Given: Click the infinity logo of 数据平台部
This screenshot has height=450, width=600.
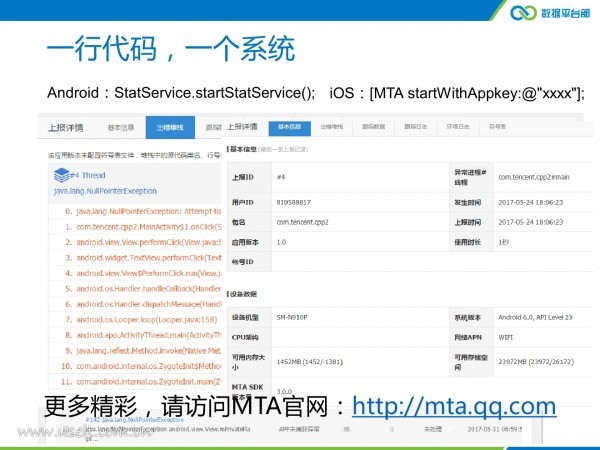Looking at the screenshot, I should coord(523,12).
